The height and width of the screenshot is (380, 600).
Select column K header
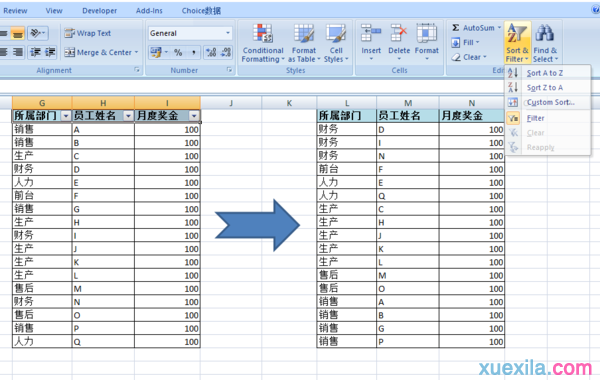click(289, 103)
